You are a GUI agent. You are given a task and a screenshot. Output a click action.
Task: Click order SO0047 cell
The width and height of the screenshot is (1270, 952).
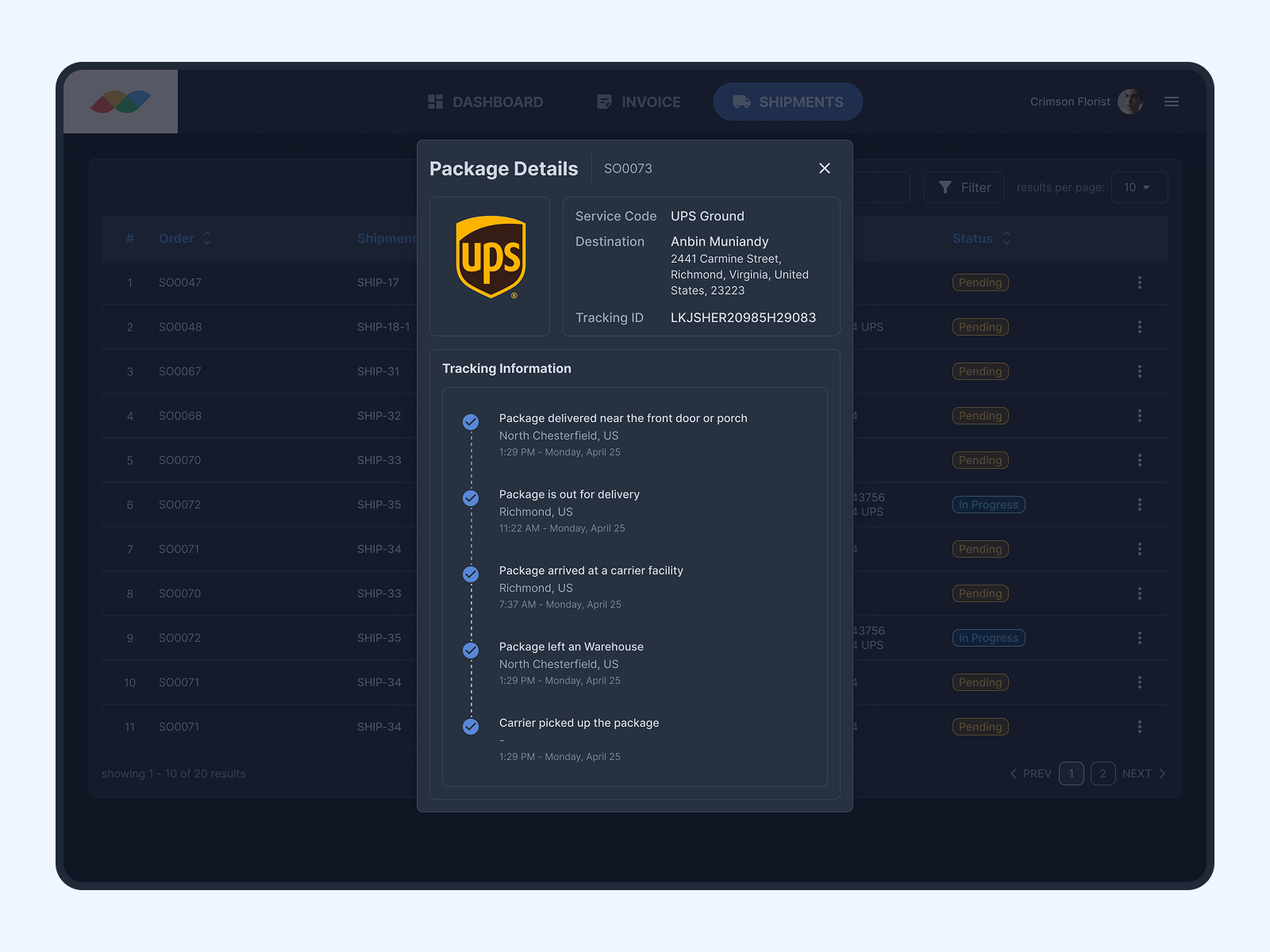click(x=180, y=282)
